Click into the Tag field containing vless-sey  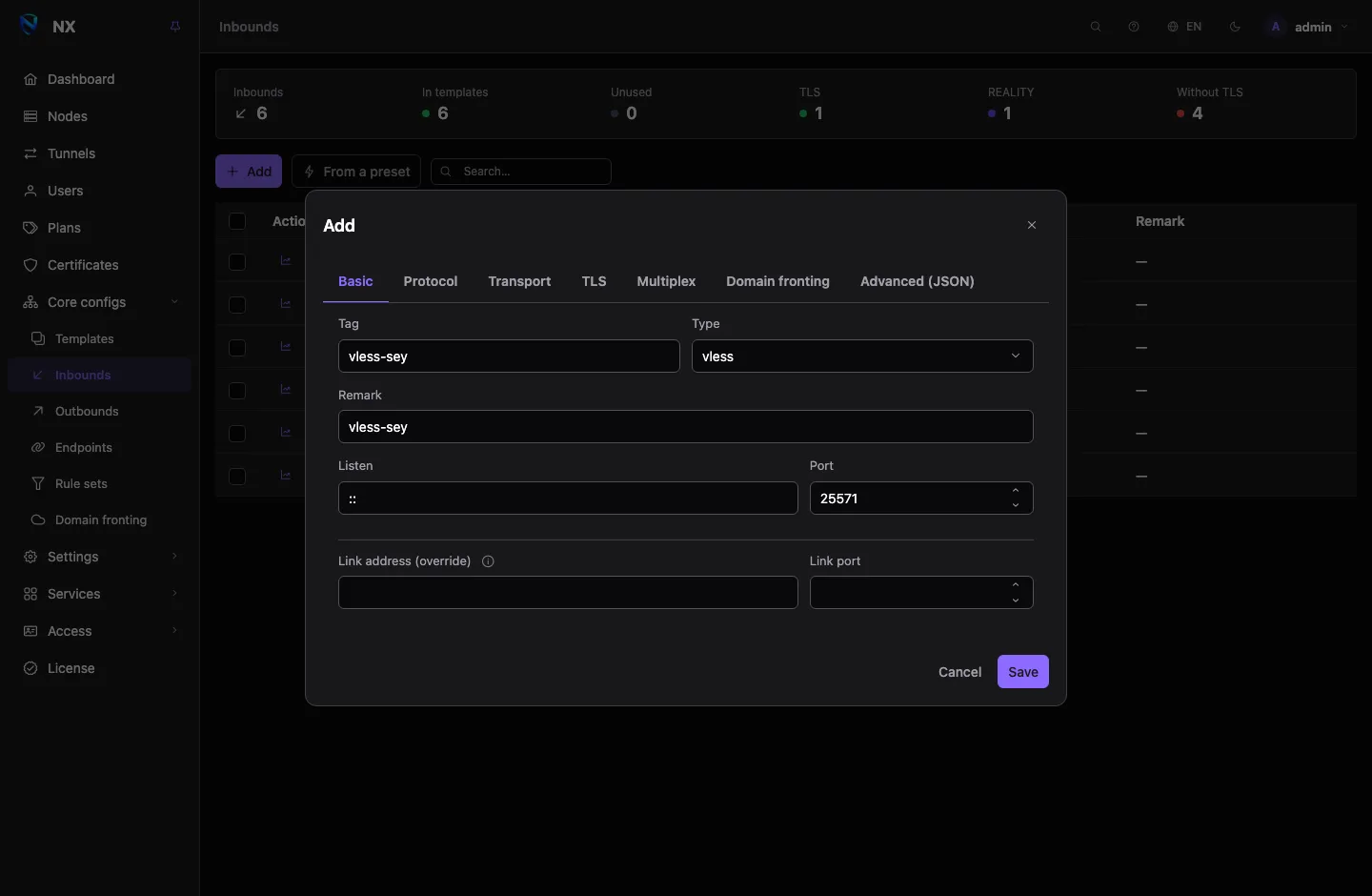[x=509, y=356]
